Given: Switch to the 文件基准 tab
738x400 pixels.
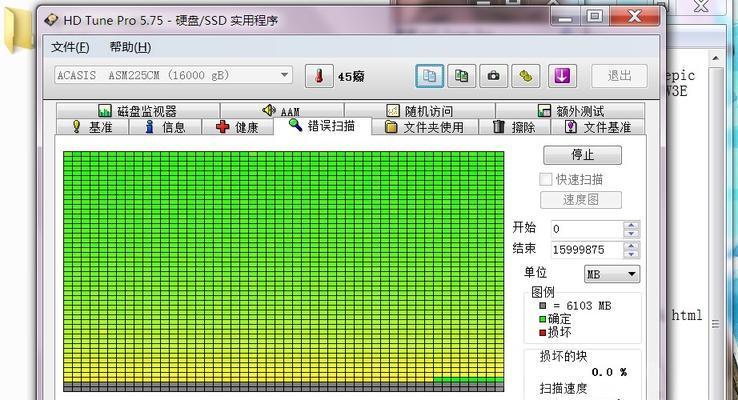Looking at the screenshot, I should [x=598, y=127].
